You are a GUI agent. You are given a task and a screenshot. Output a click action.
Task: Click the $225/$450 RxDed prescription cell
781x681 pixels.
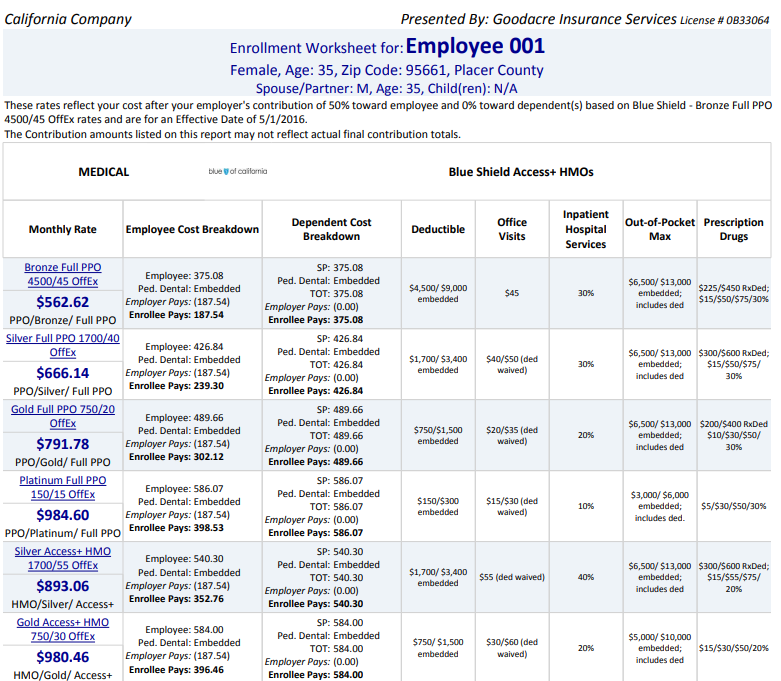[734, 293]
